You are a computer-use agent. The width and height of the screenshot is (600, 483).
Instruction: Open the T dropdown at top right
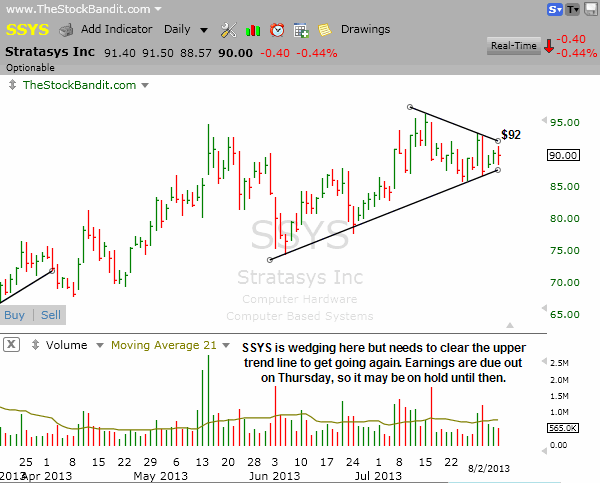tap(575, 10)
